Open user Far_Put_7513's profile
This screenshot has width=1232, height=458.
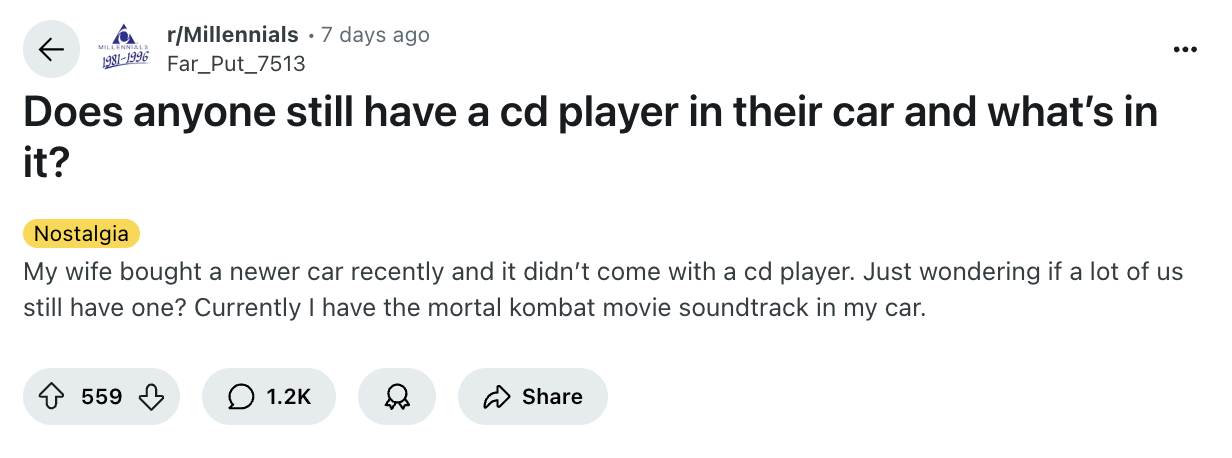[x=235, y=64]
